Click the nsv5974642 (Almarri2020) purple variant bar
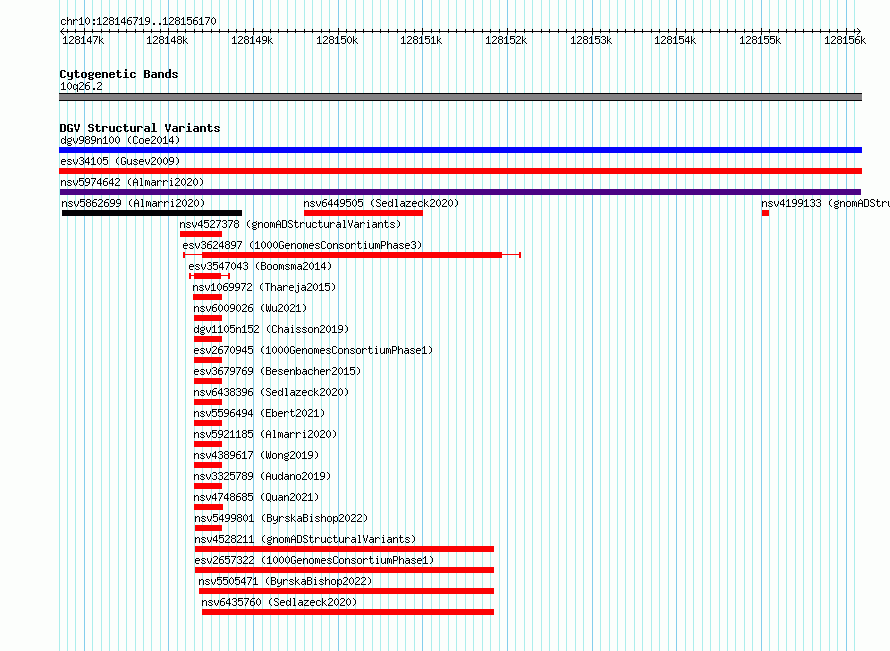 pyautogui.click(x=460, y=192)
